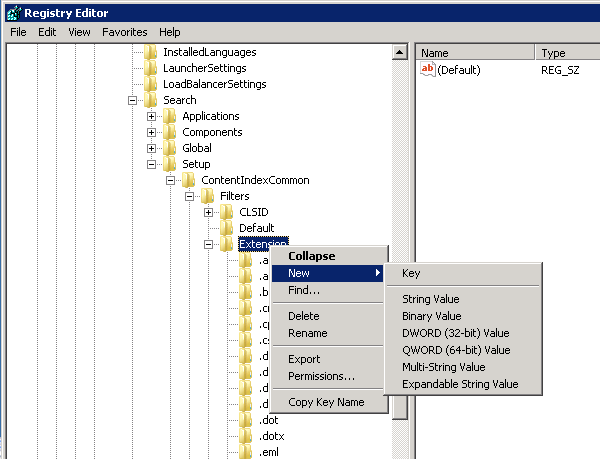Screen dimensions: 600x459
Task: Click the Registry Editor title bar icon
Action: click(14, 13)
